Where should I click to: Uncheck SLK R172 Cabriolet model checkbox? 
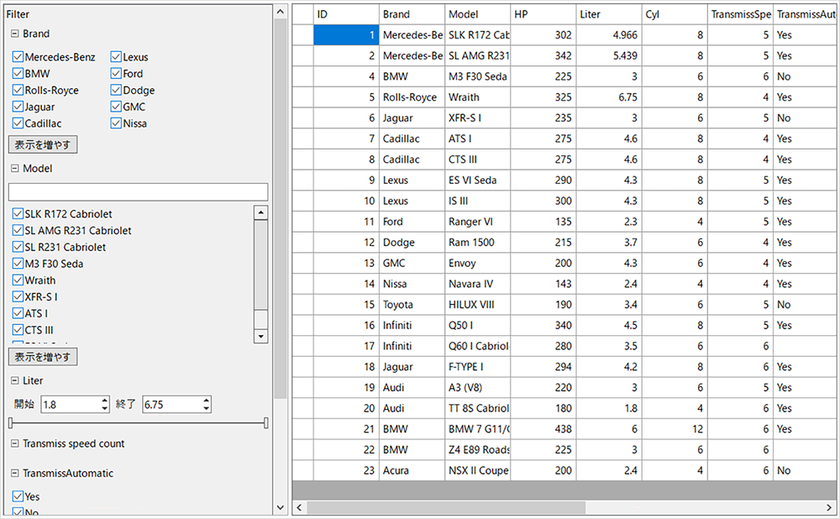[18, 214]
